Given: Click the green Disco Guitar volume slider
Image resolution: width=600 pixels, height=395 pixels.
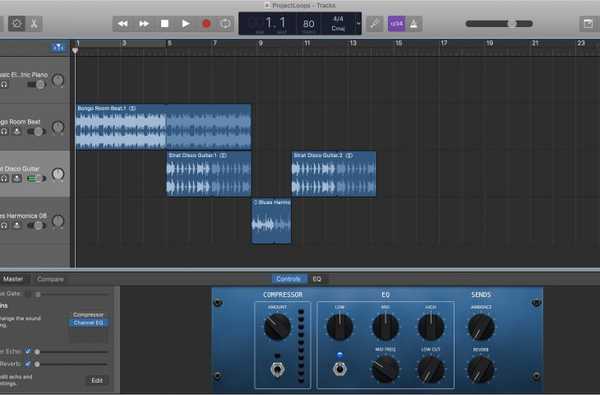Looking at the screenshot, I should [x=36, y=178].
